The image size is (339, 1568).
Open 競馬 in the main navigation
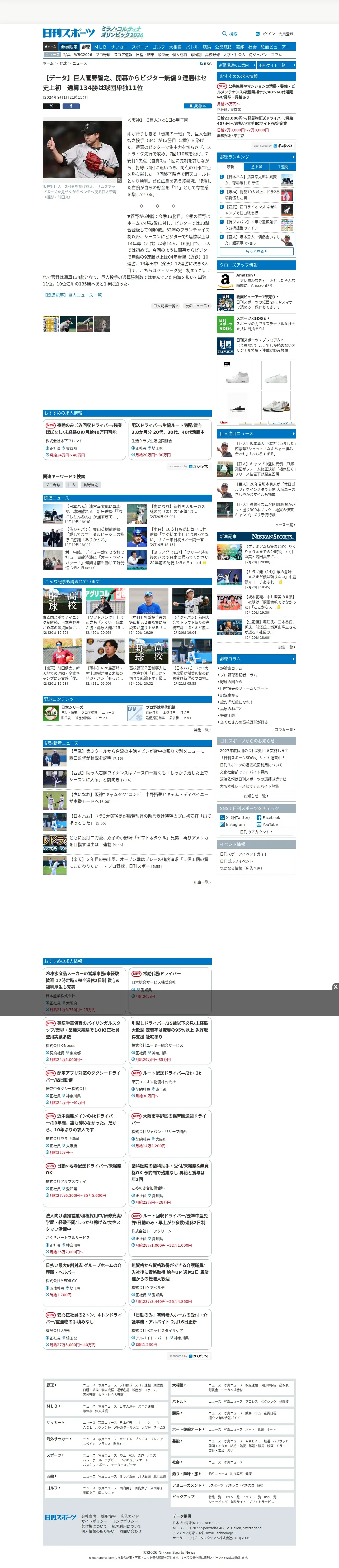(207, 47)
